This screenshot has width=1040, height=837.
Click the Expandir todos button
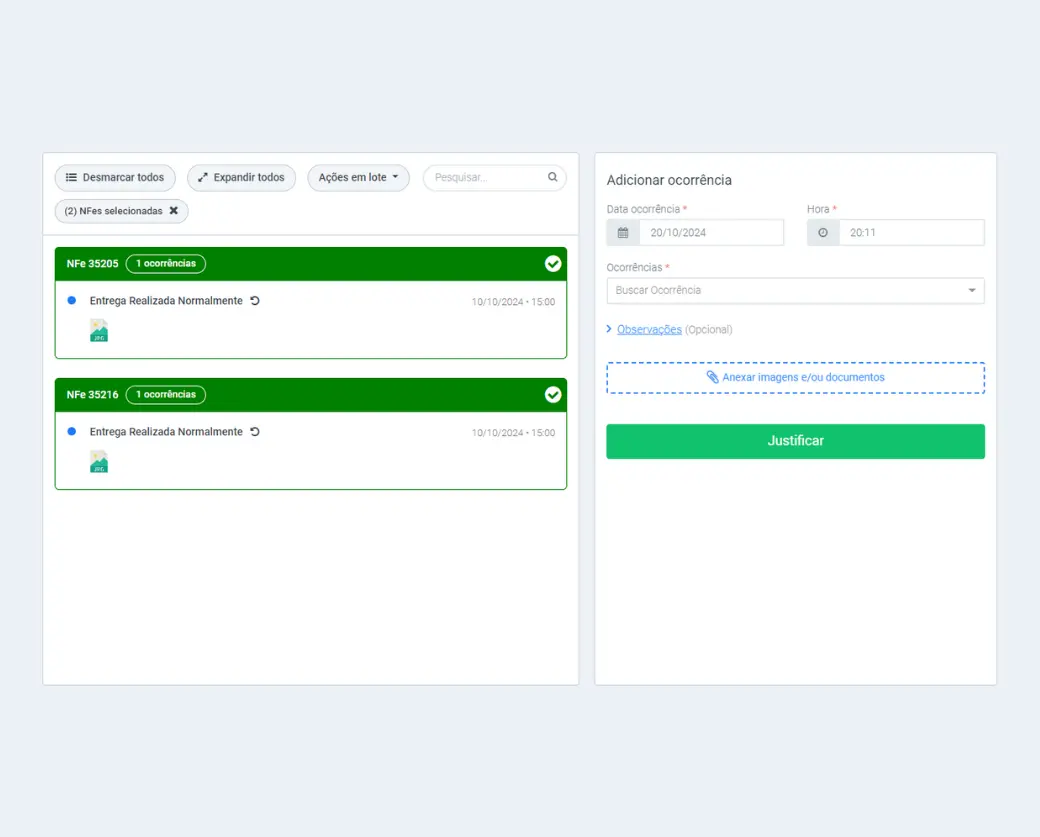point(241,178)
